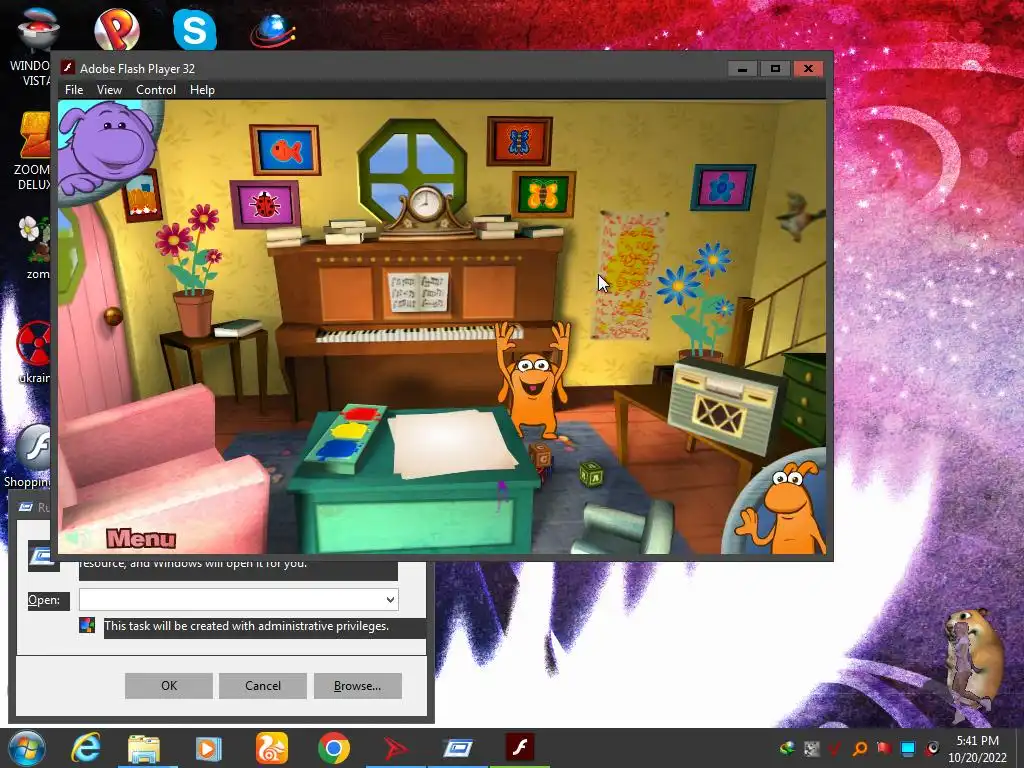
Task: Click the ladybug picture on the wall
Action: tap(265, 204)
